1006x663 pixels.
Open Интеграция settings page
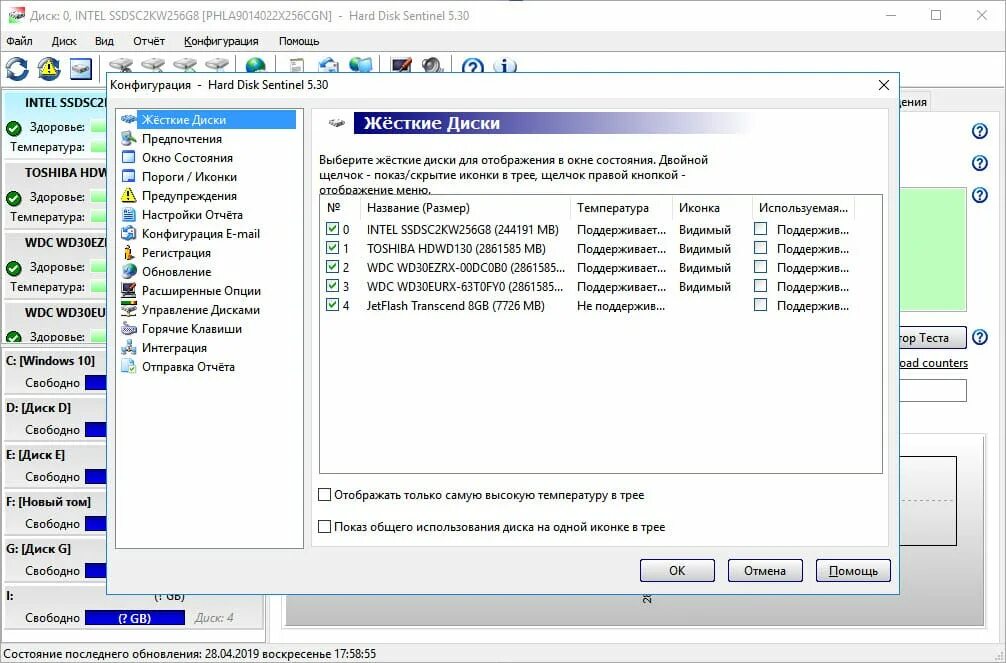pyautogui.click(x=174, y=348)
